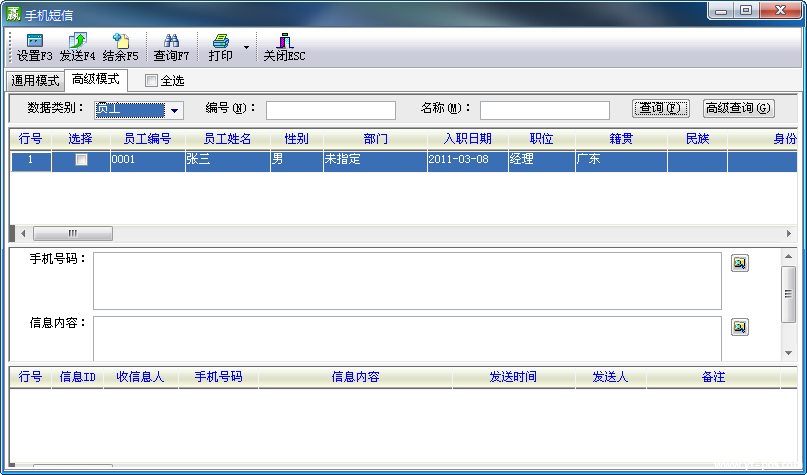Screen dimensions: 807x475
Task: Open the 打印 dropdown arrow
Action: pos(246,47)
